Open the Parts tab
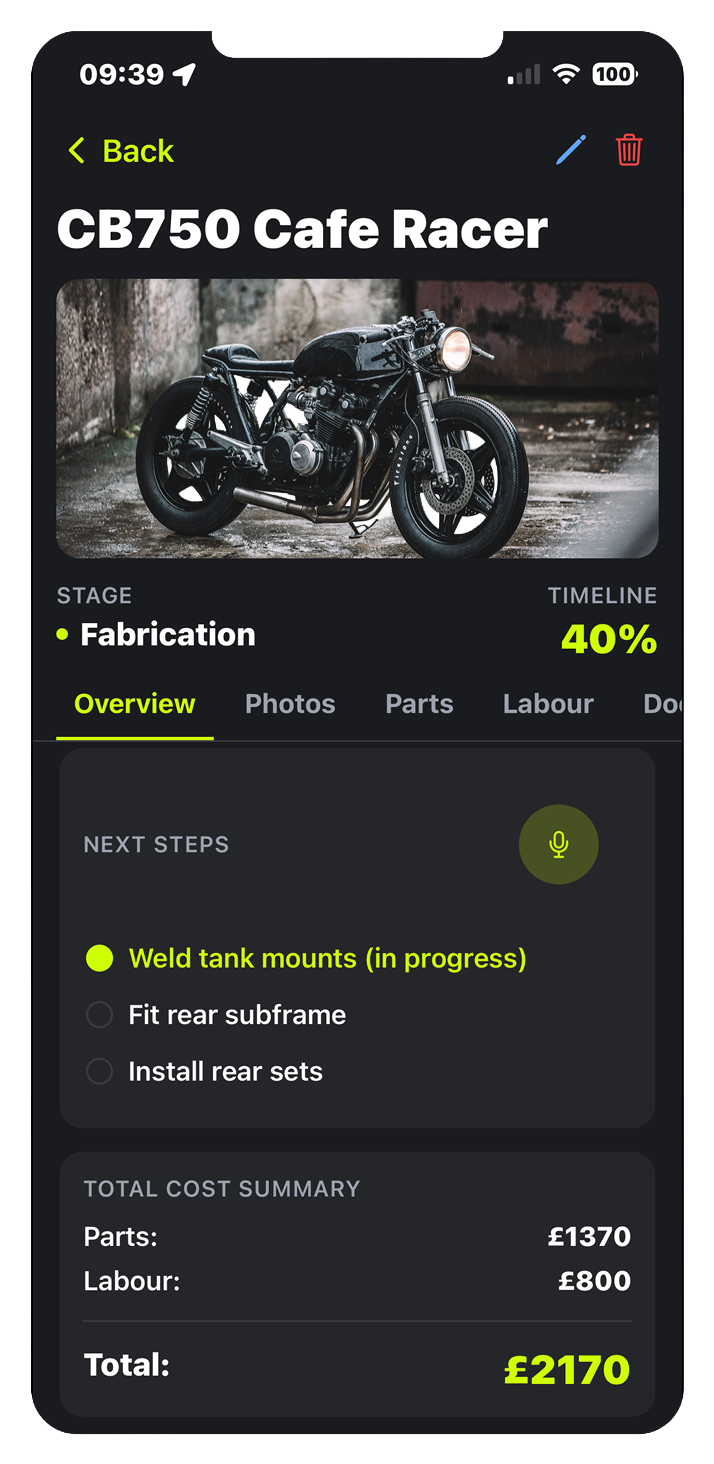Image resolution: width=714 pixels, height=1464 pixels. click(419, 704)
